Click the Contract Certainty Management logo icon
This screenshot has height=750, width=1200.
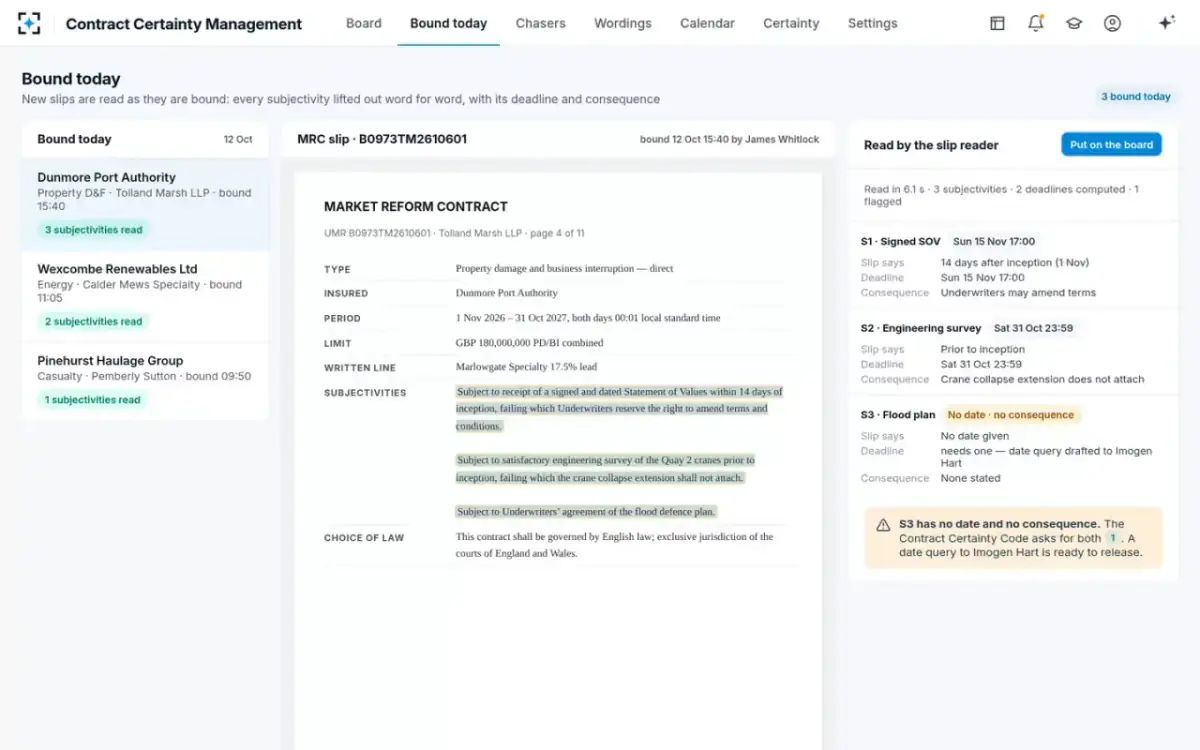click(29, 23)
